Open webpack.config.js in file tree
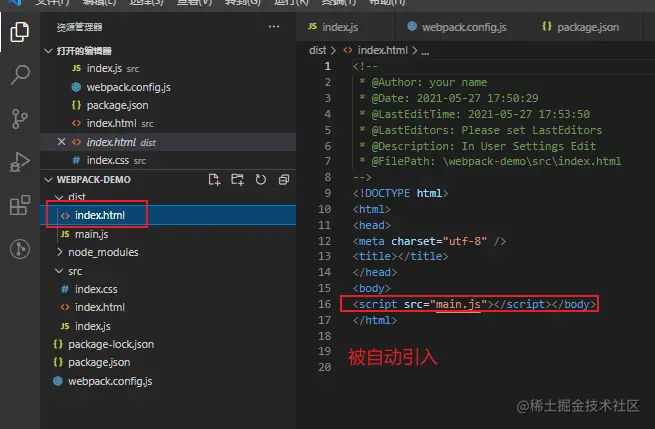The height and width of the screenshot is (429, 655). point(168,381)
